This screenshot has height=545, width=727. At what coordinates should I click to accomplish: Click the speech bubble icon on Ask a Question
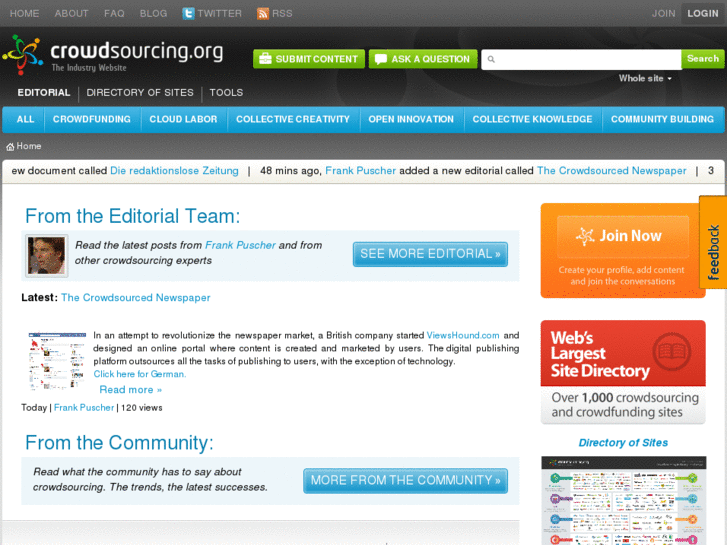pos(381,59)
